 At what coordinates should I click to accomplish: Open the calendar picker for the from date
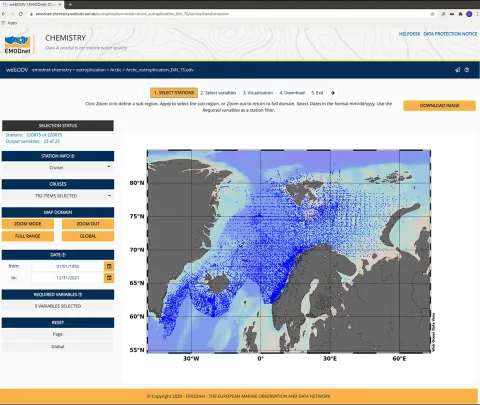pos(109,266)
